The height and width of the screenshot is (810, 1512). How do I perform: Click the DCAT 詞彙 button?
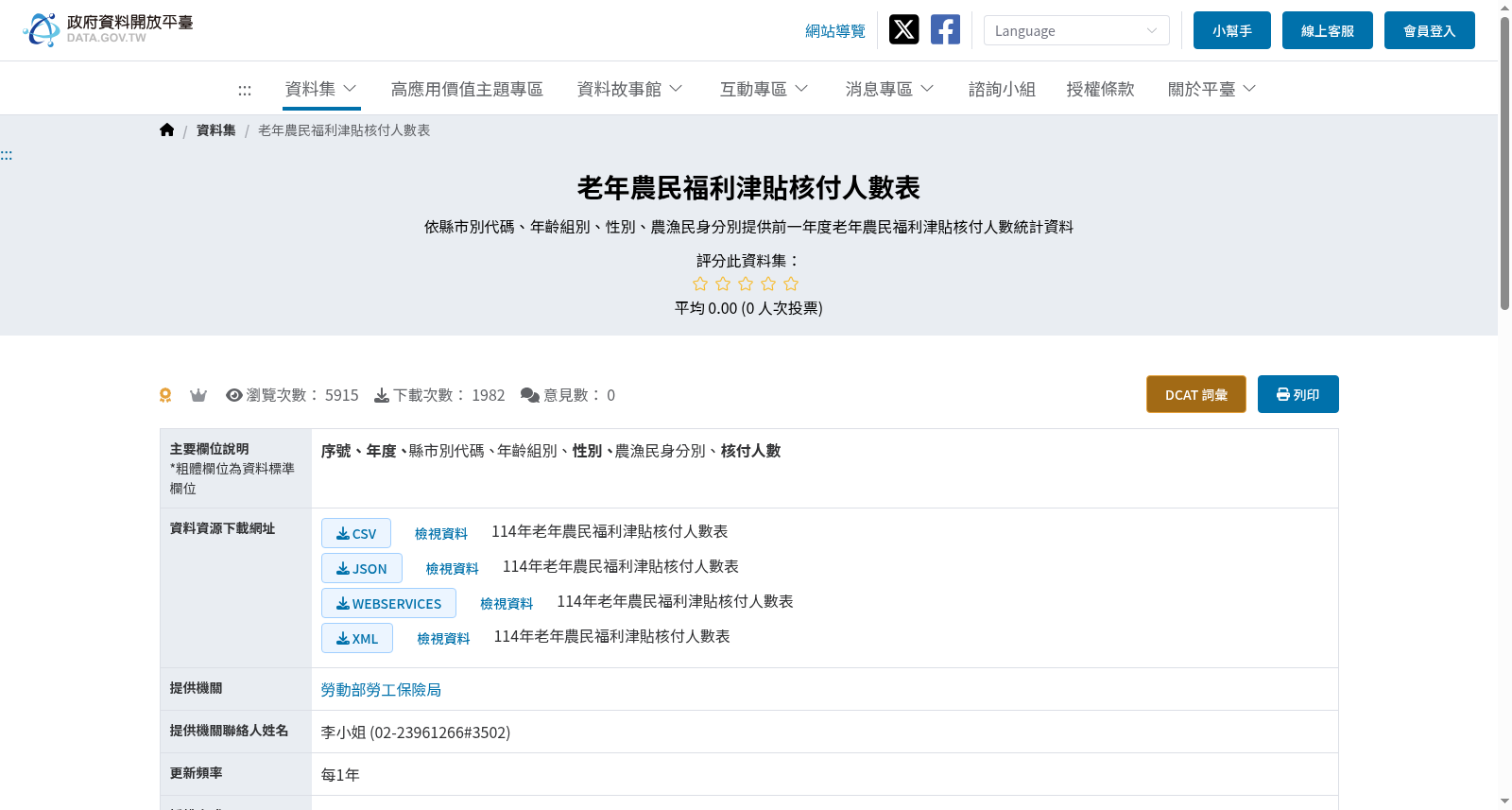pyautogui.click(x=1196, y=394)
